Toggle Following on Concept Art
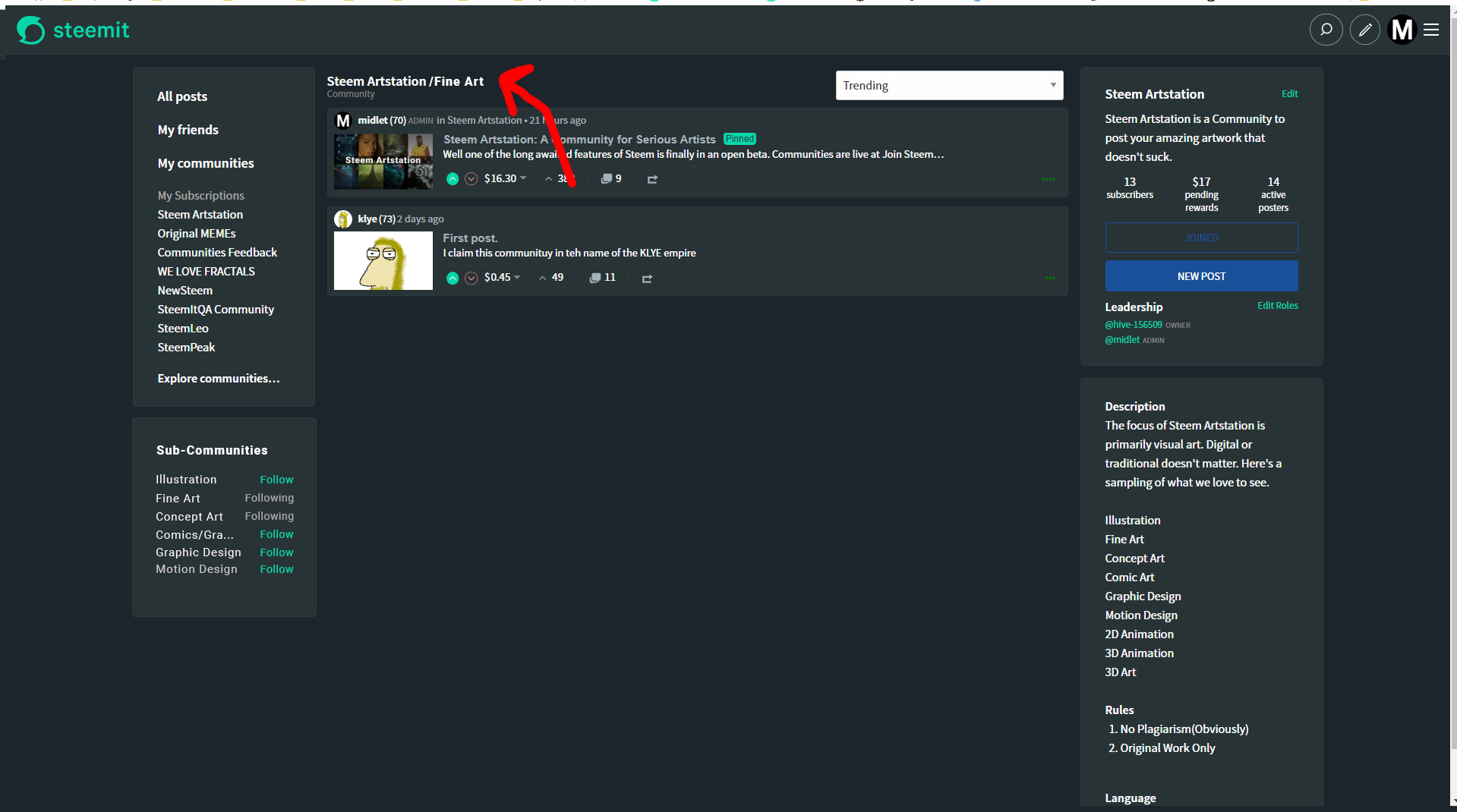 coord(269,516)
